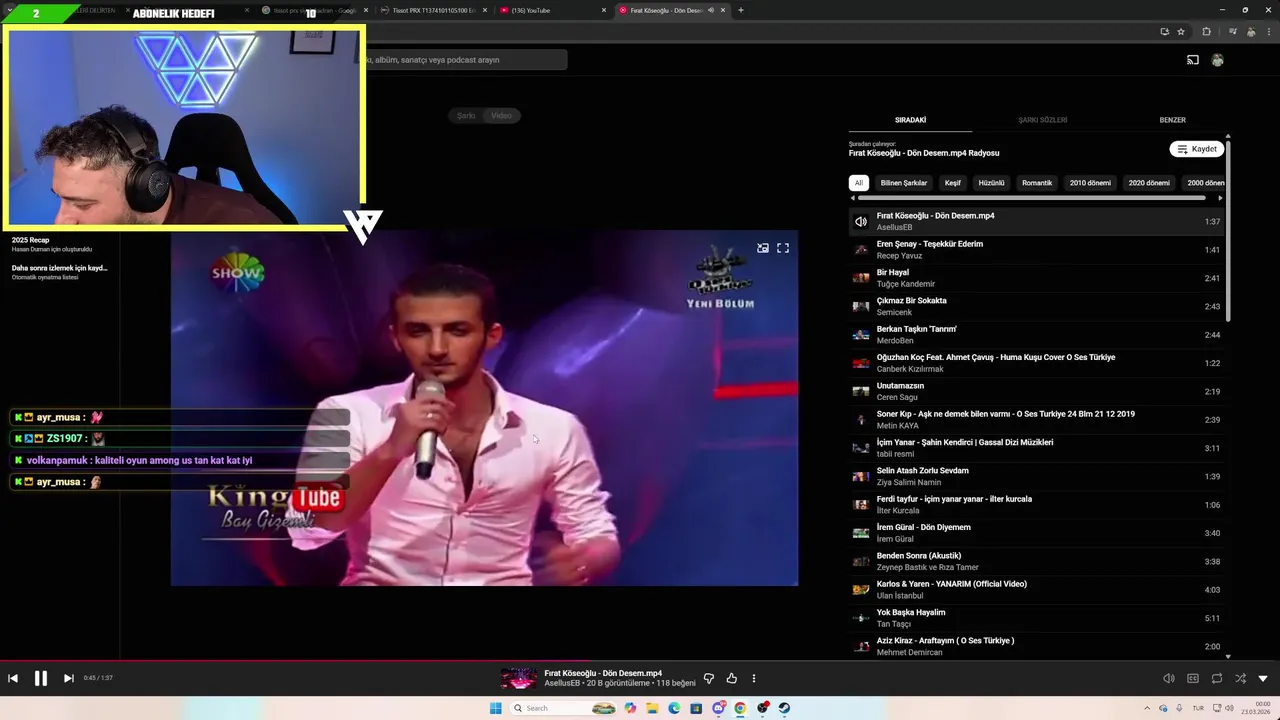Image resolution: width=1280 pixels, height=720 pixels.
Task: Open the Chrome three-dot menu
Action: tap(1267, 31)
